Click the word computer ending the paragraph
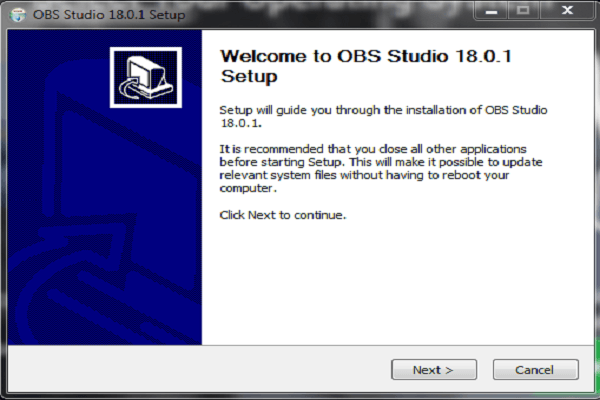The image size is (600, 400). [x=246, y=188]
